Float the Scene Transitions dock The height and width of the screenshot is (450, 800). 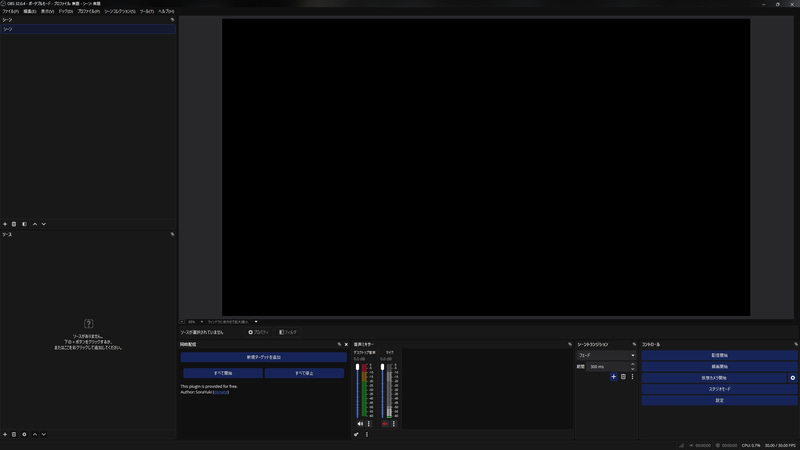(634, 344)
